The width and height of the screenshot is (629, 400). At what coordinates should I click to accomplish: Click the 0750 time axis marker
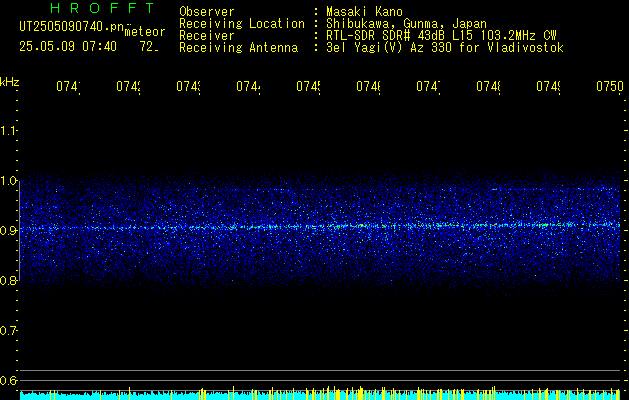[610, 87]
